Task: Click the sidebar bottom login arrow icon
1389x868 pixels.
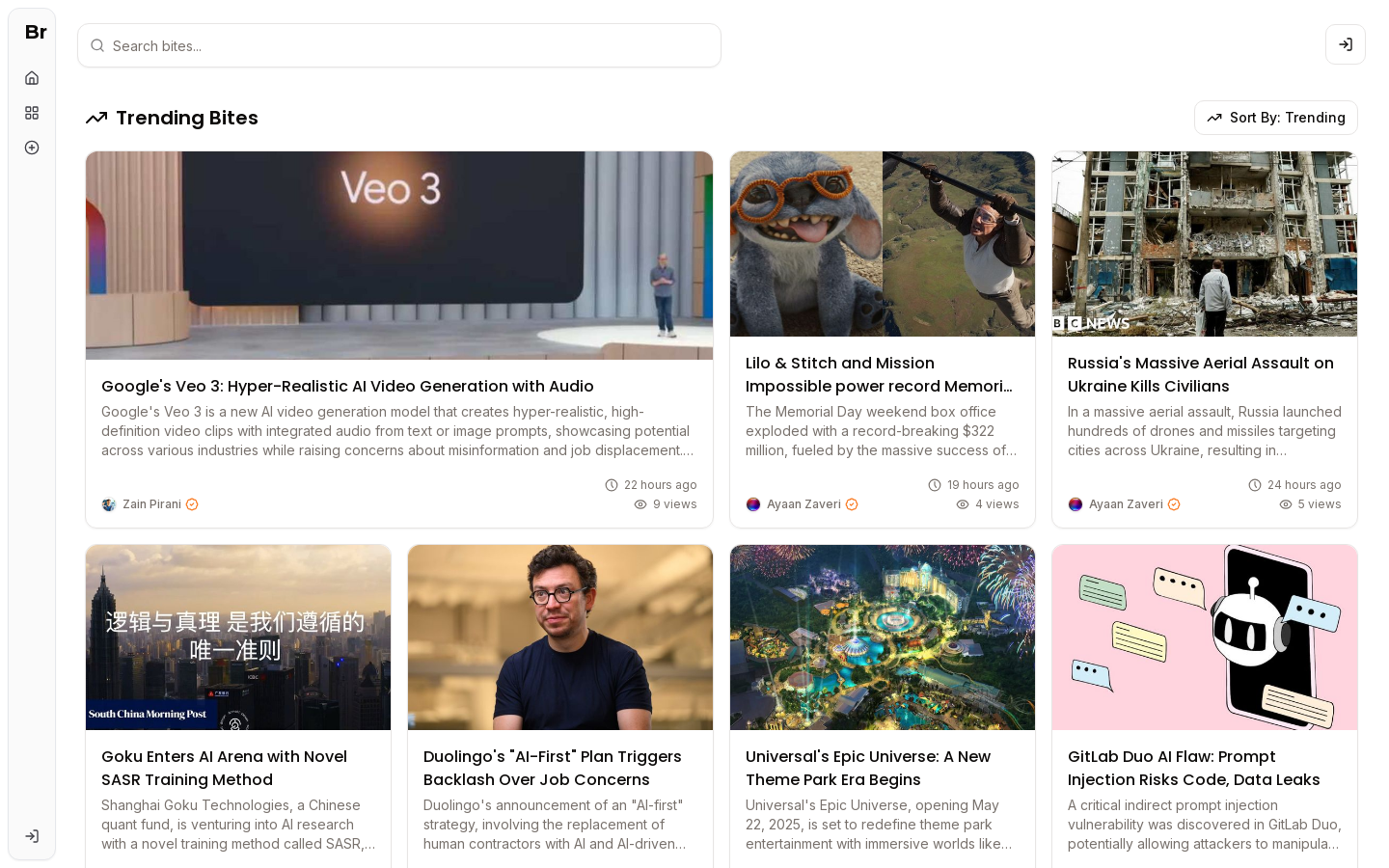Action: 32,836
